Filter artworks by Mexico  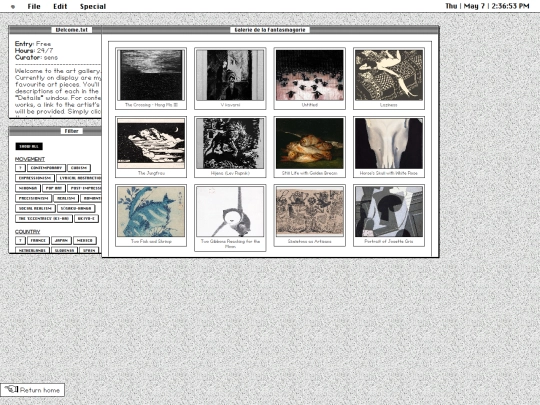pyautogui.click(x=85, y=240)
